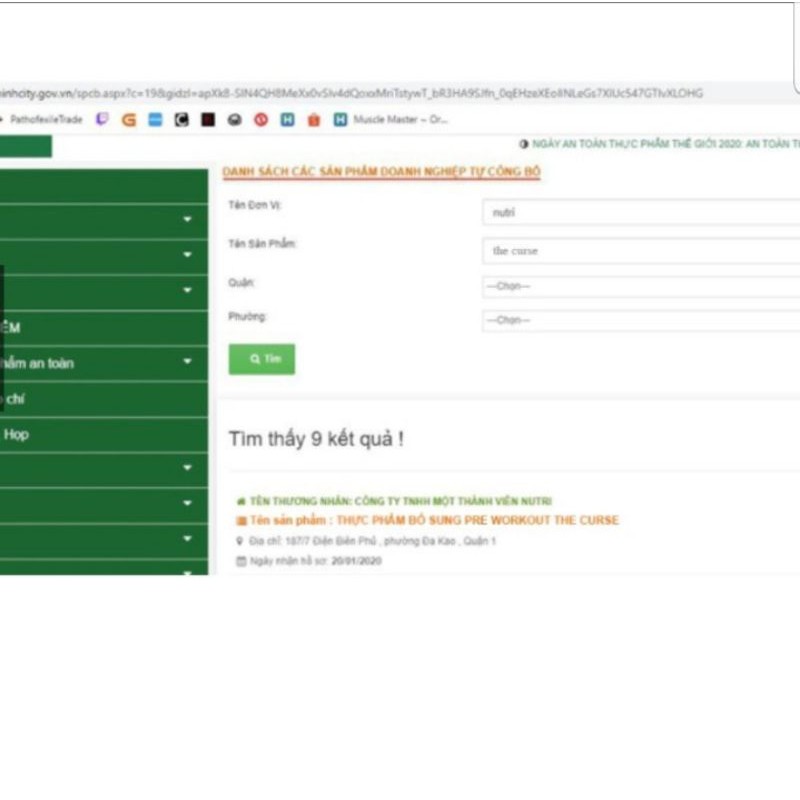
Task: Open the sidebar menu item ending in 'chí'
Action: tap(104, 399)
